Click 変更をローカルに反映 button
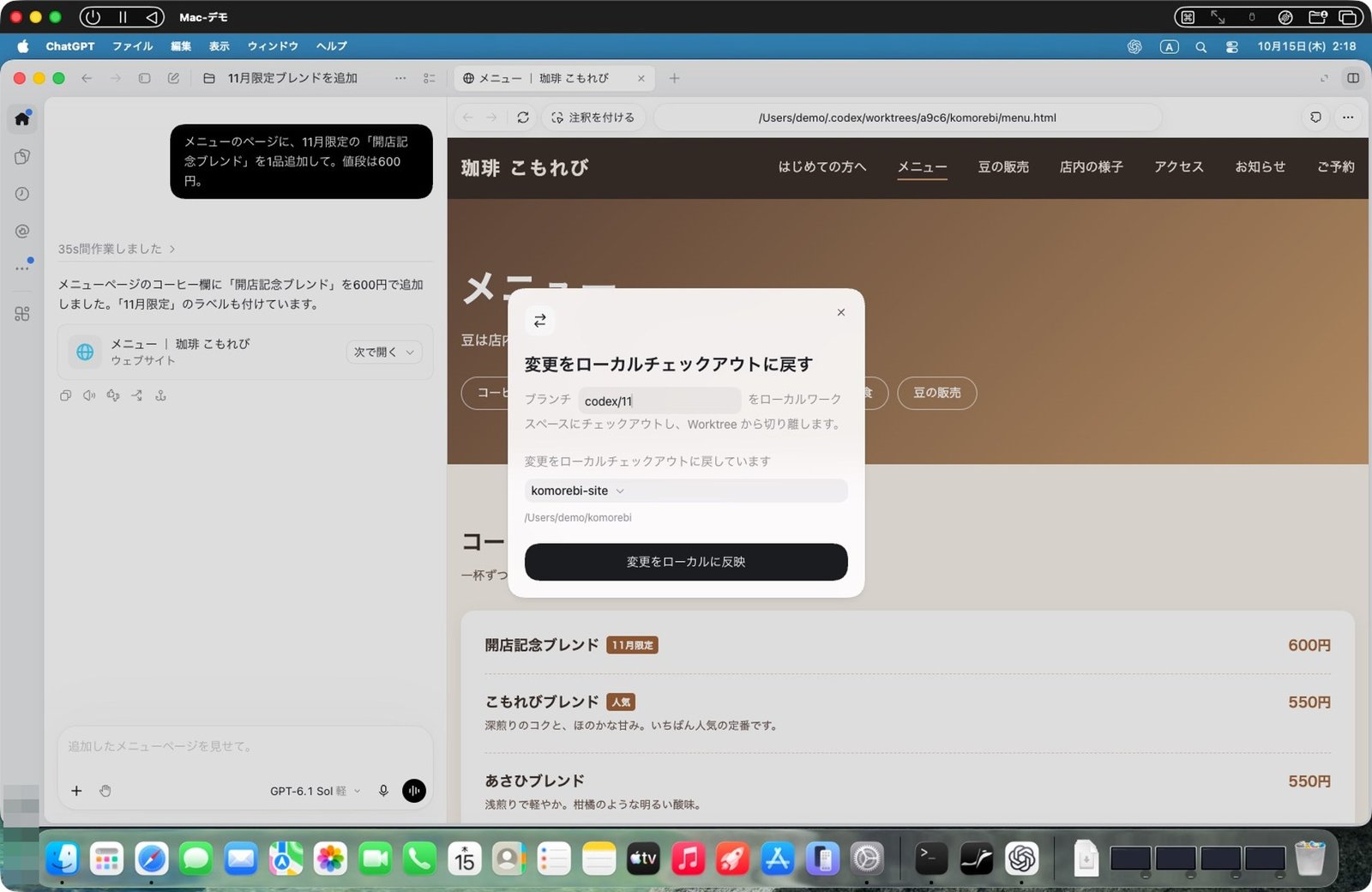 686,562
